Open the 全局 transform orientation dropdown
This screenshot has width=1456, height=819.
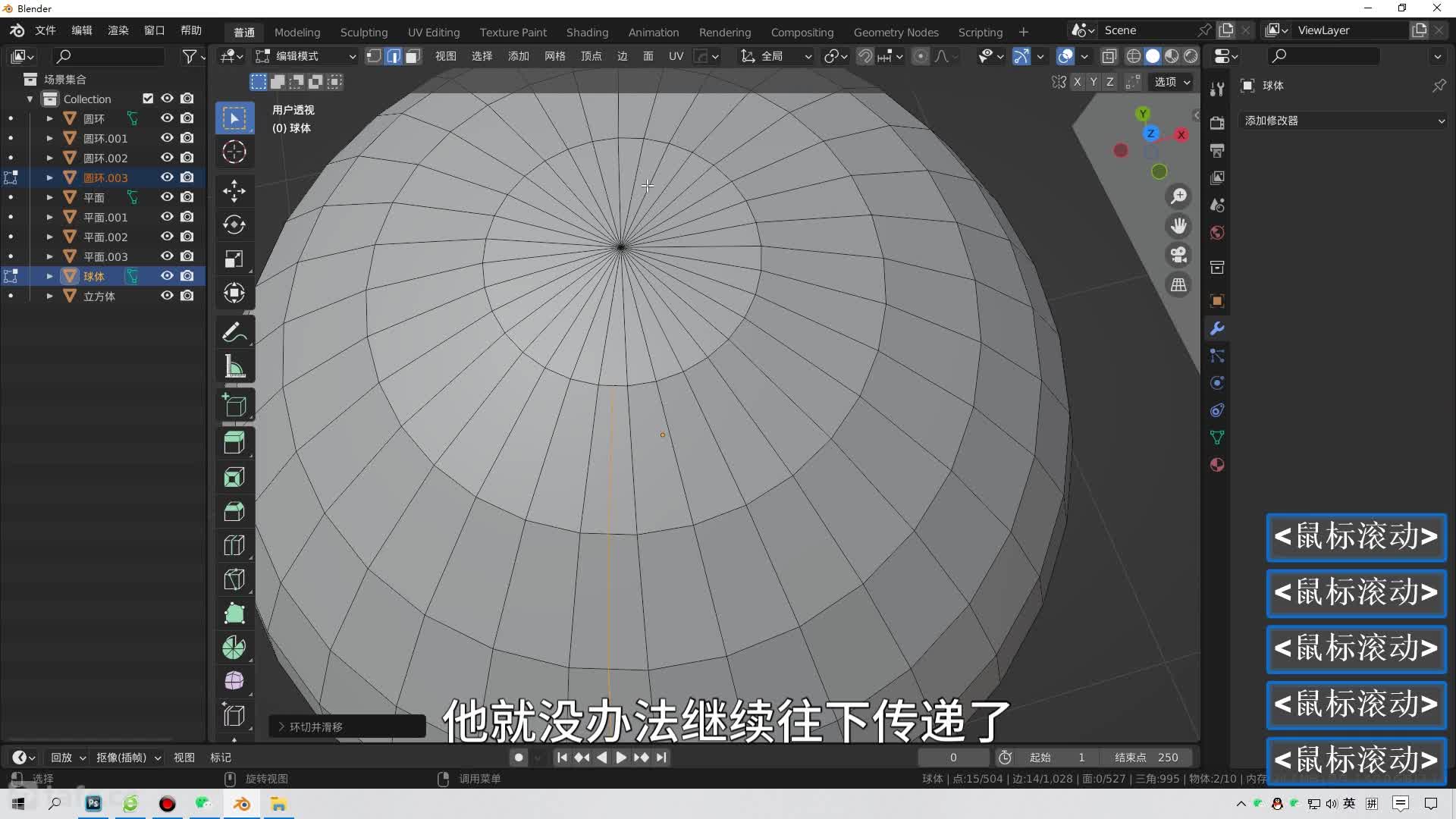pyautogui.click(x=776, y=56)
